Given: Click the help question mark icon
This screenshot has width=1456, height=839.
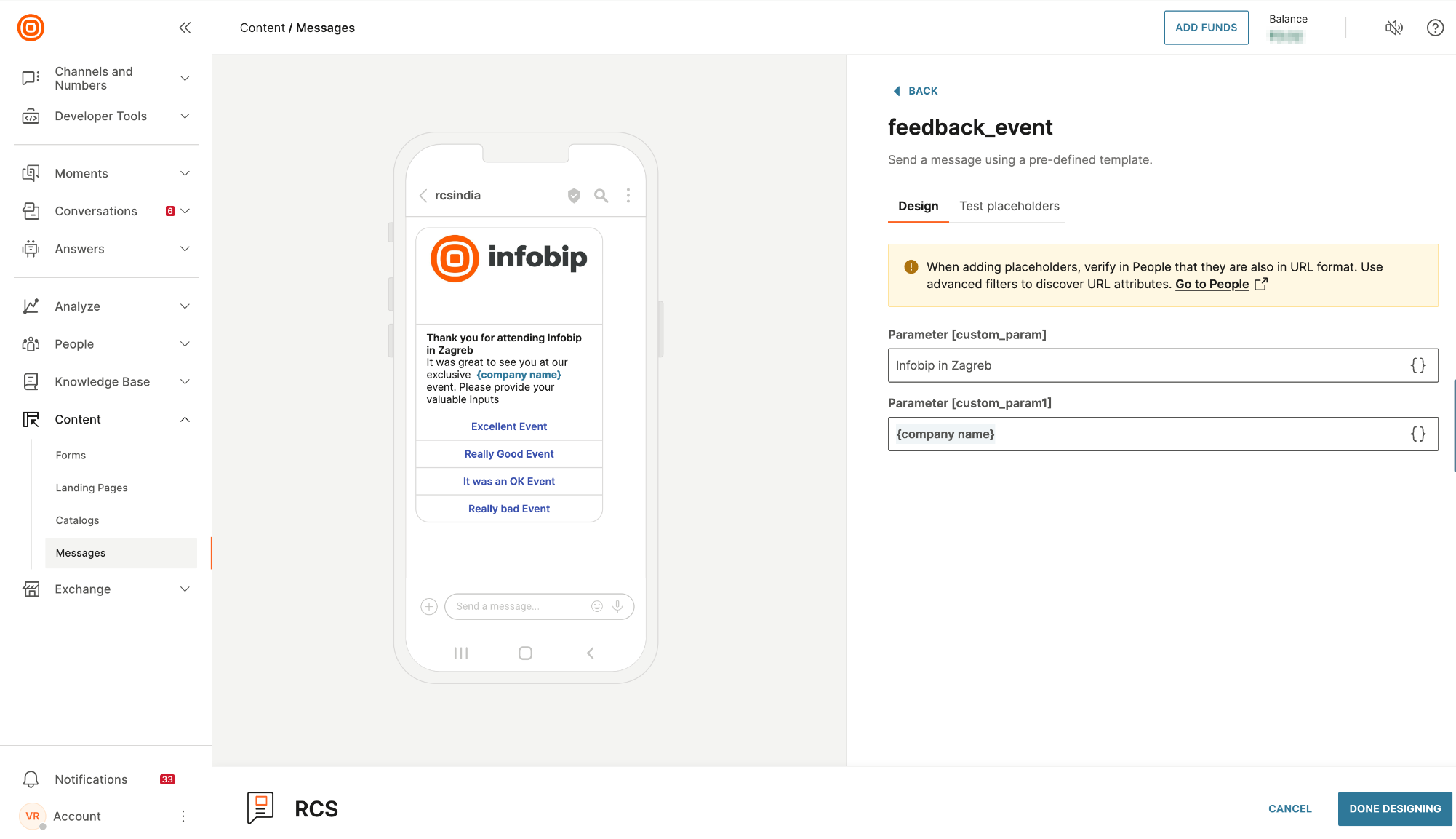Looking at the screenshot, I should 1435,27.
